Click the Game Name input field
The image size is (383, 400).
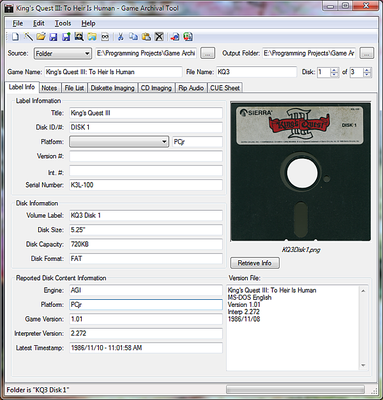(x=113, y=72)
